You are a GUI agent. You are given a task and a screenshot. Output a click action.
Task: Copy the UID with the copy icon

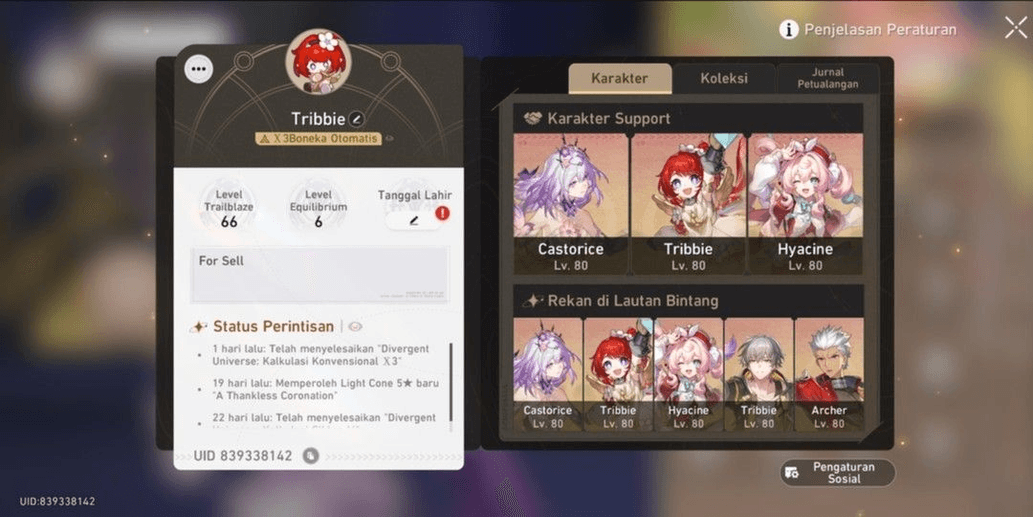coord(310,456)
